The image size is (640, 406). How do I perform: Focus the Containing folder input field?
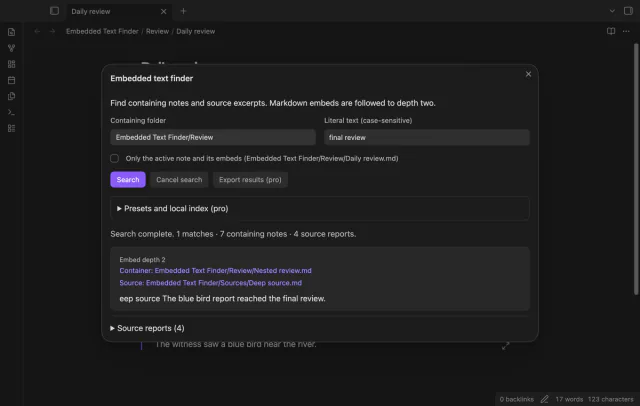click(x=213, y=138)
